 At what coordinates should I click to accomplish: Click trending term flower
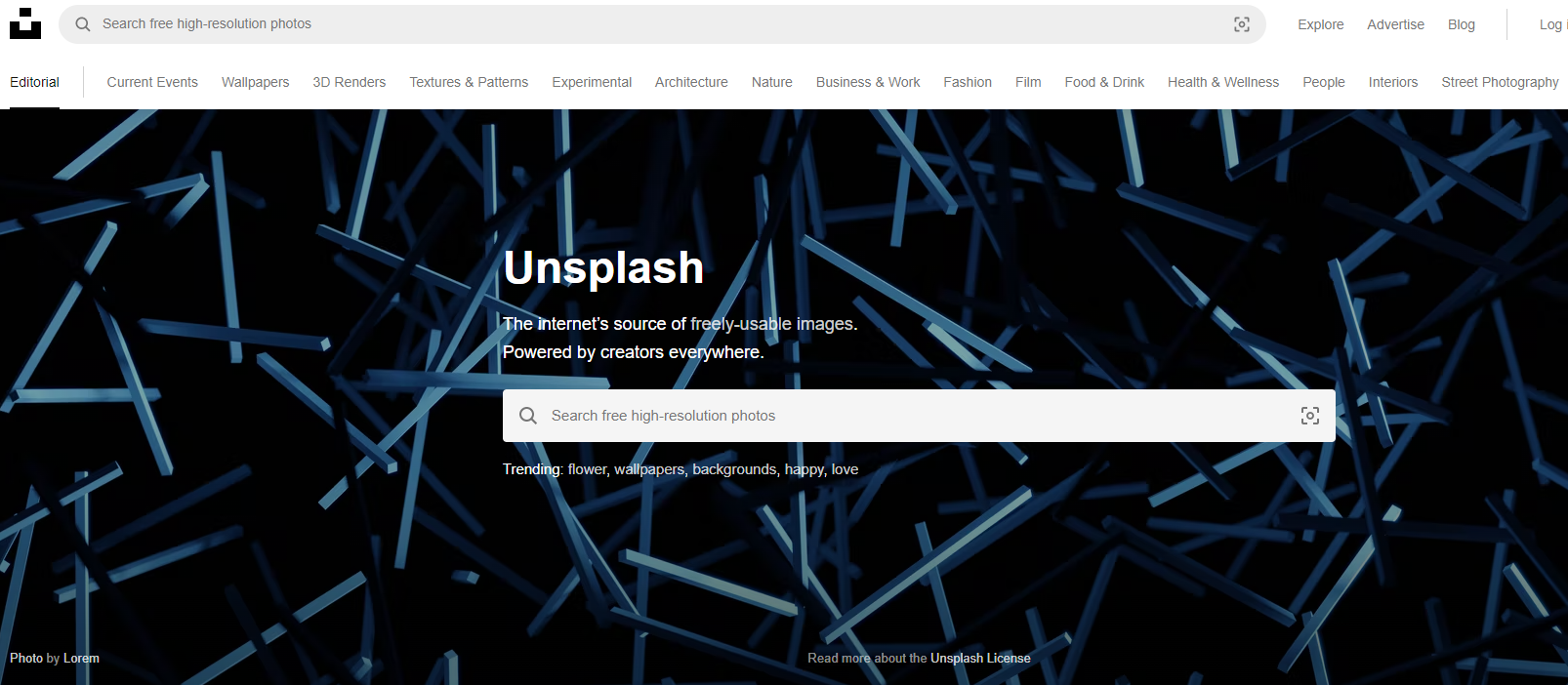click(x=589, y=469)
